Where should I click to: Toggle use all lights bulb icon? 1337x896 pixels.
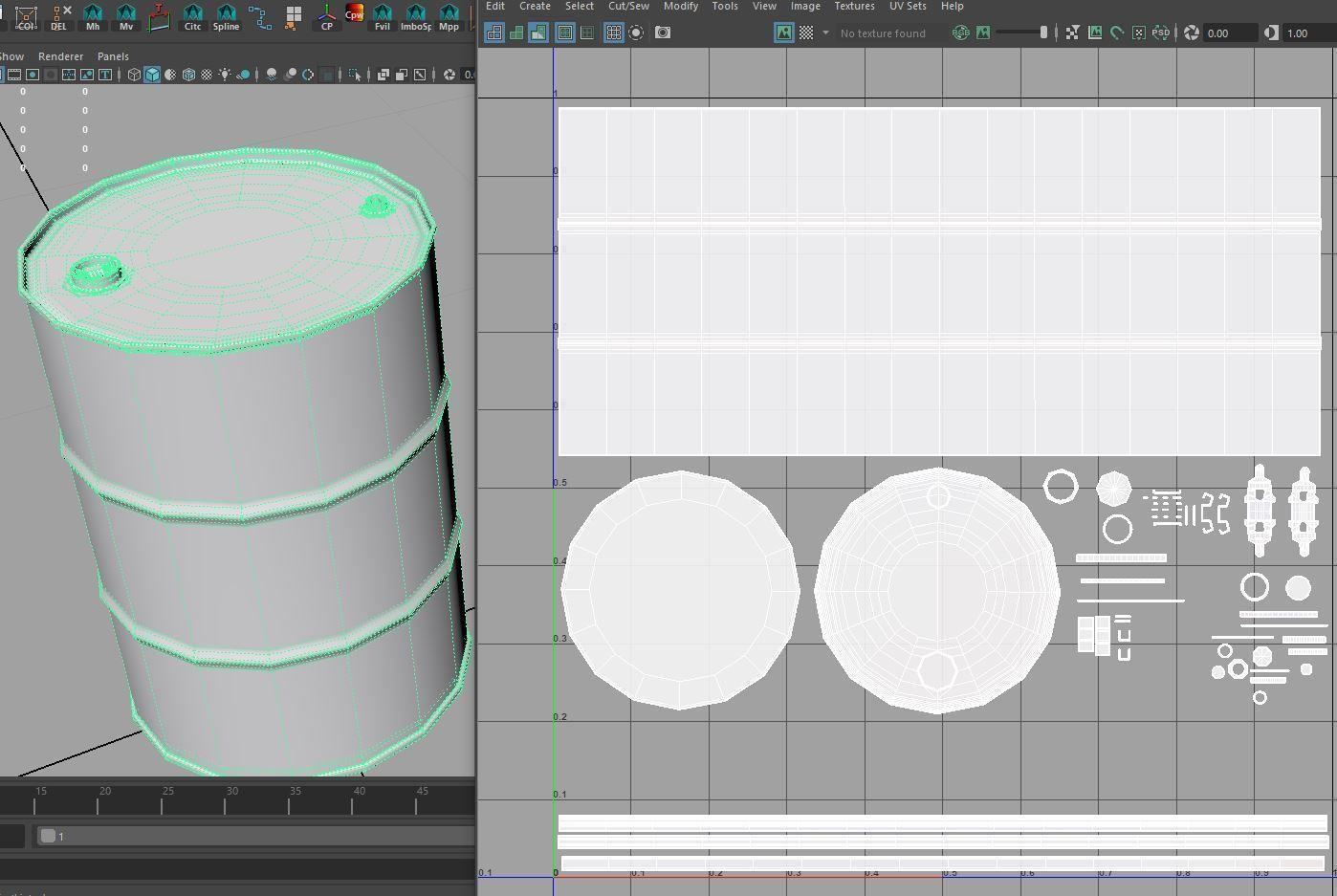225,75
